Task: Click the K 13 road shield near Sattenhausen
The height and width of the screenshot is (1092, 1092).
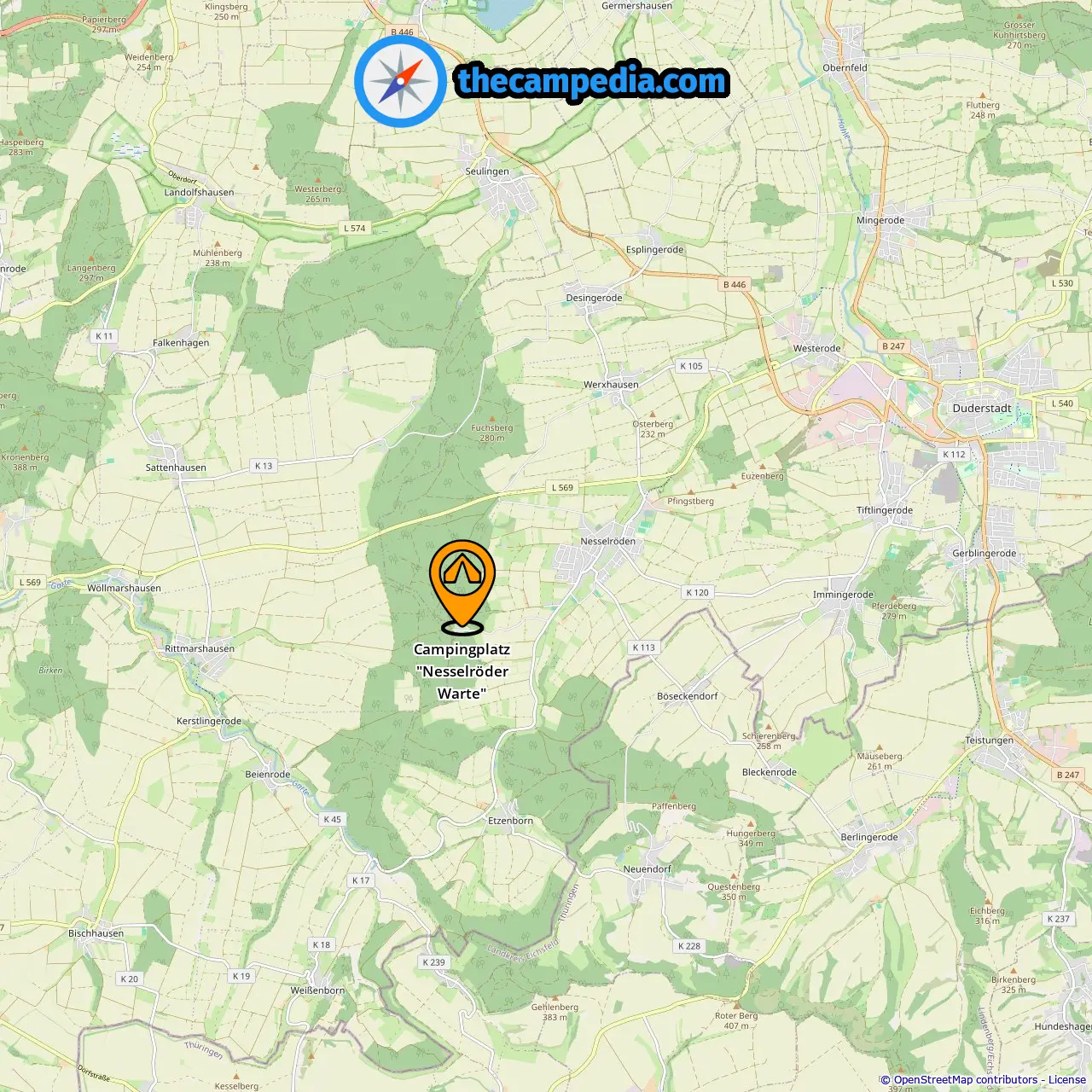Action: 264,466
